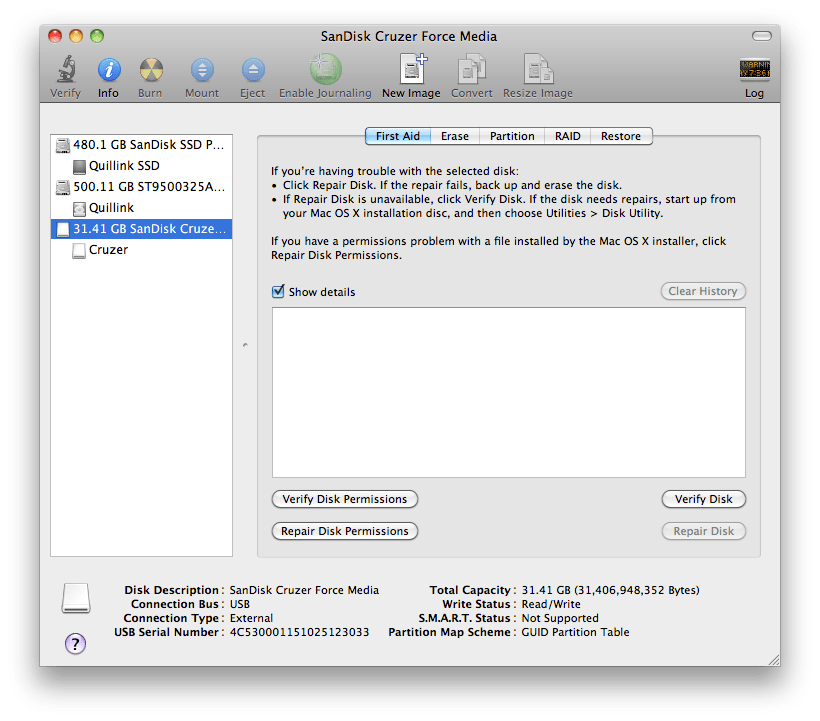Select the 500.11 GB ST9500325A disk
The image size is (820, 721).
141,187
